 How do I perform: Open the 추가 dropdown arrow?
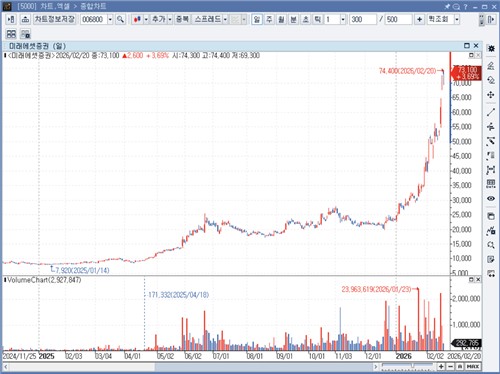tap(170, 19)
